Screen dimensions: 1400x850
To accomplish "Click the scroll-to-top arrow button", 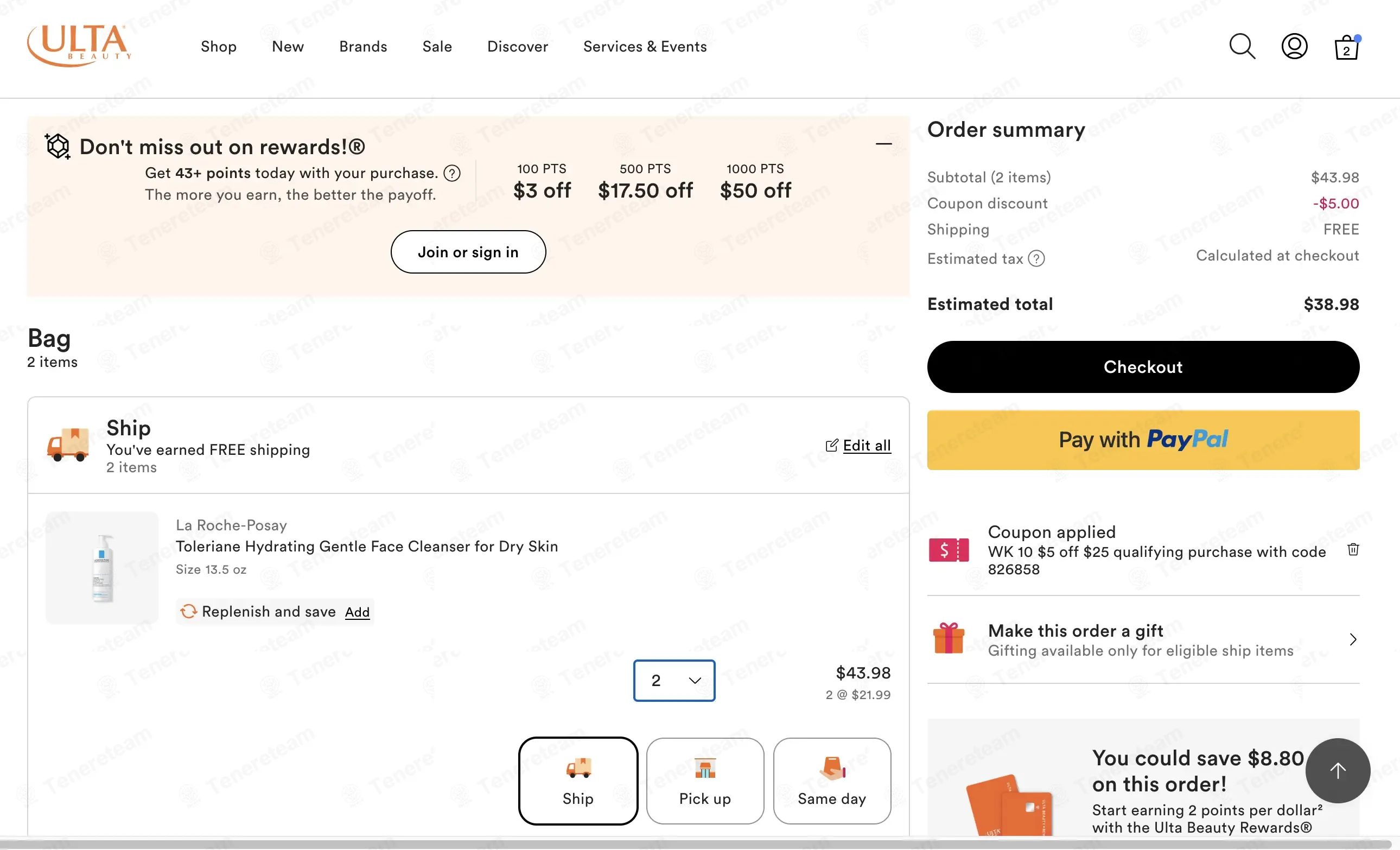I will (x=1338, y=770).
